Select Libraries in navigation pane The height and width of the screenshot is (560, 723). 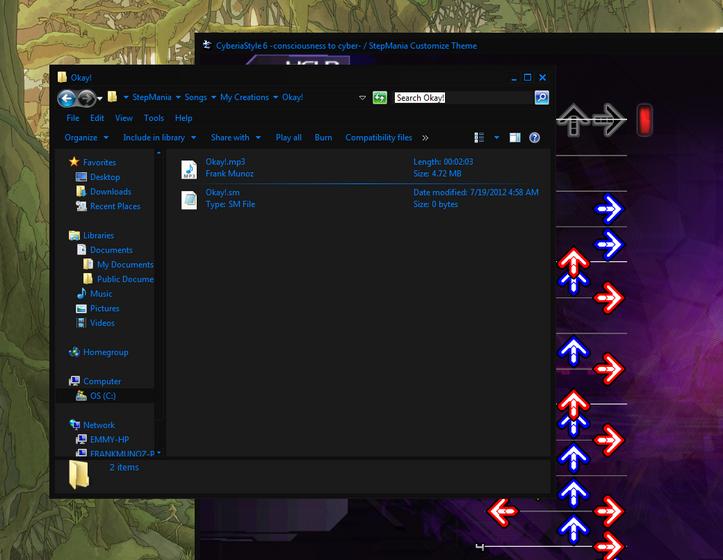[x=99, y=235]
